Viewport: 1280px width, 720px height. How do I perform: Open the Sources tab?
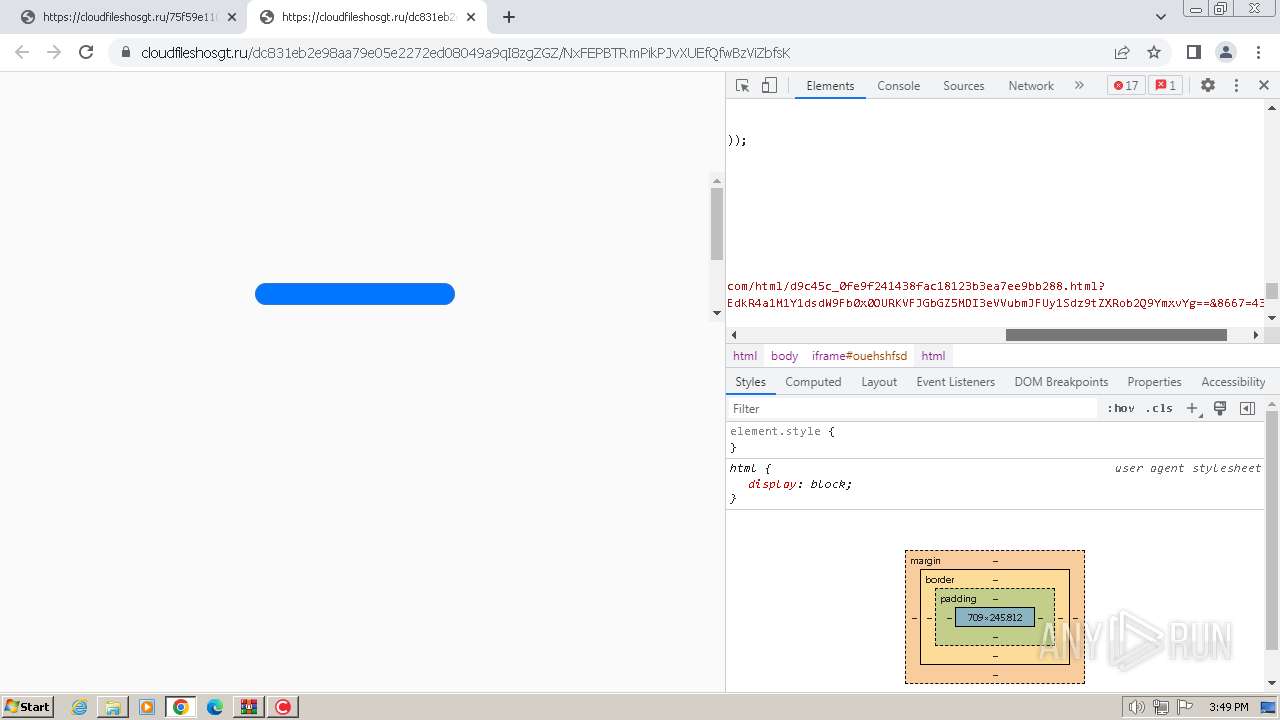(x=963, y=86)
